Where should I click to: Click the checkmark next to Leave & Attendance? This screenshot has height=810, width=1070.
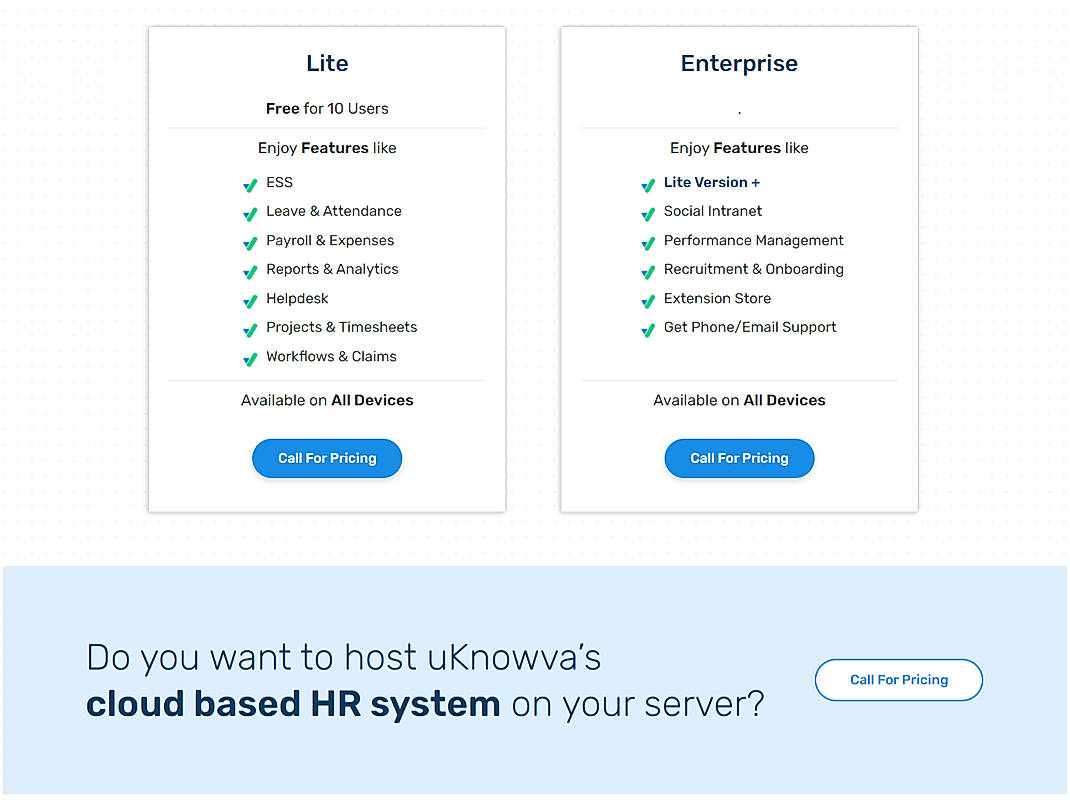click(250, 213)
